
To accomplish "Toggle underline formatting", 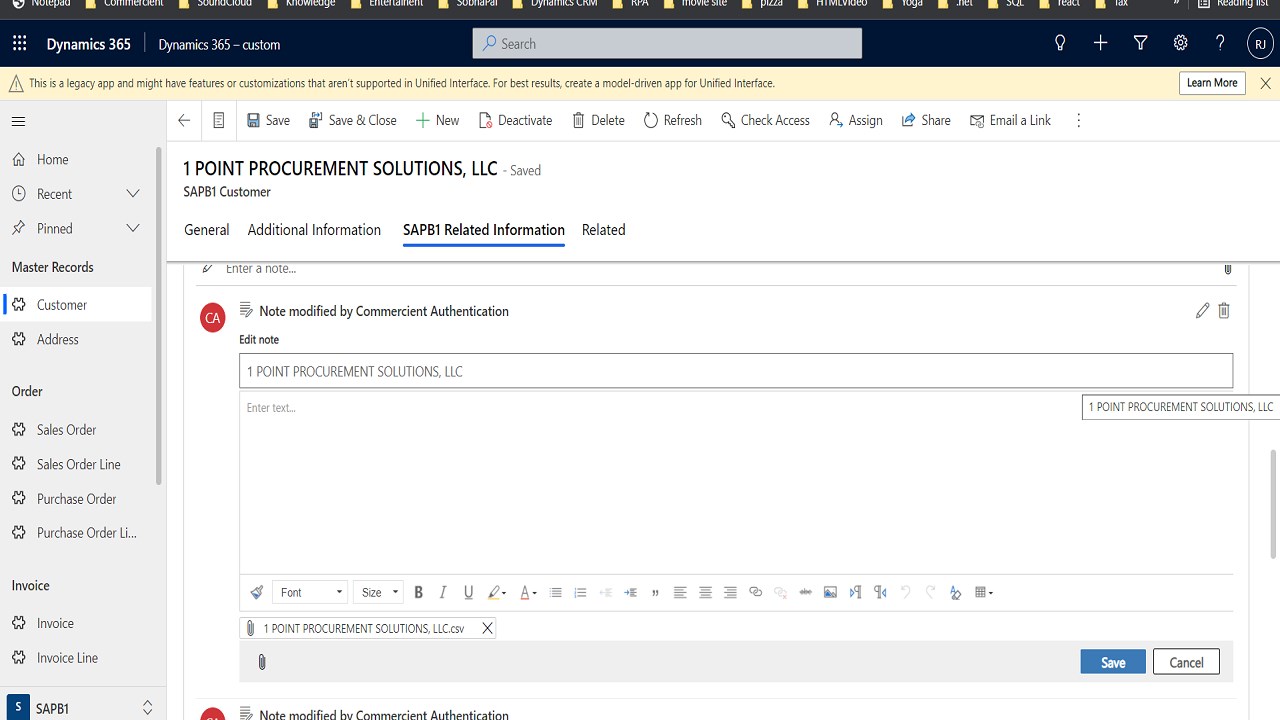I will coord(468,592).
